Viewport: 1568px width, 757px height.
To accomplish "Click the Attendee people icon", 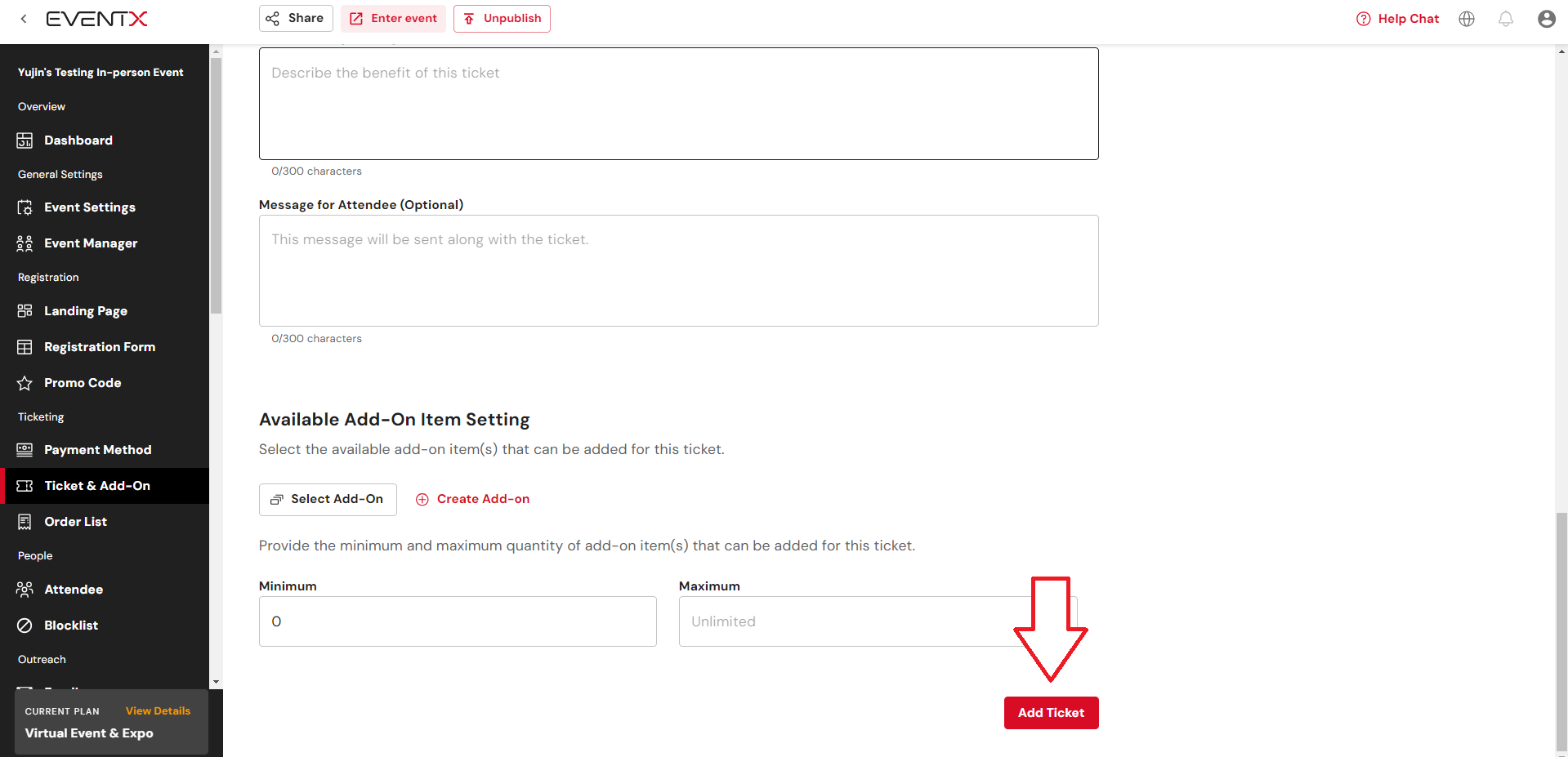I will tap(25, 590).
